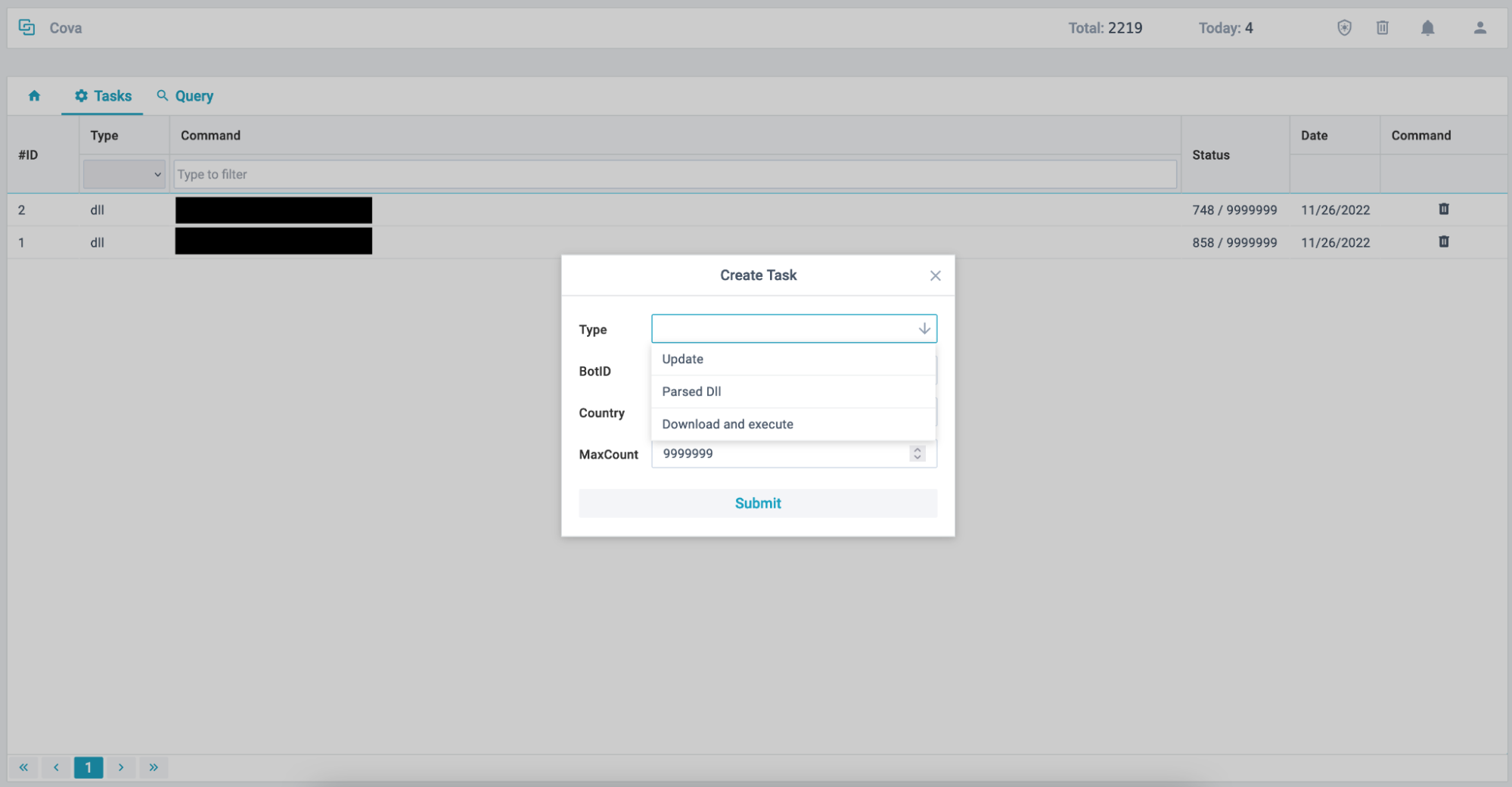Open the user account icon
Viewport: 1512px width, 787px height.
coord(1479,28)
